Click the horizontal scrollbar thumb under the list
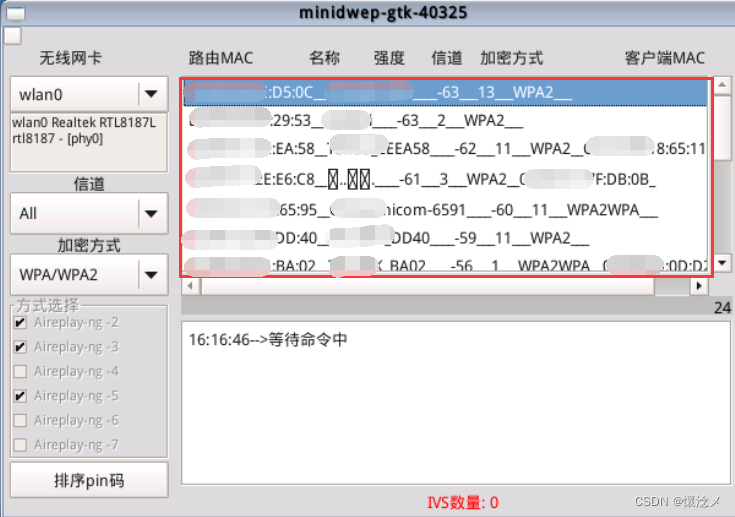This screenshot has width=735, height=517. coord(427,286)
